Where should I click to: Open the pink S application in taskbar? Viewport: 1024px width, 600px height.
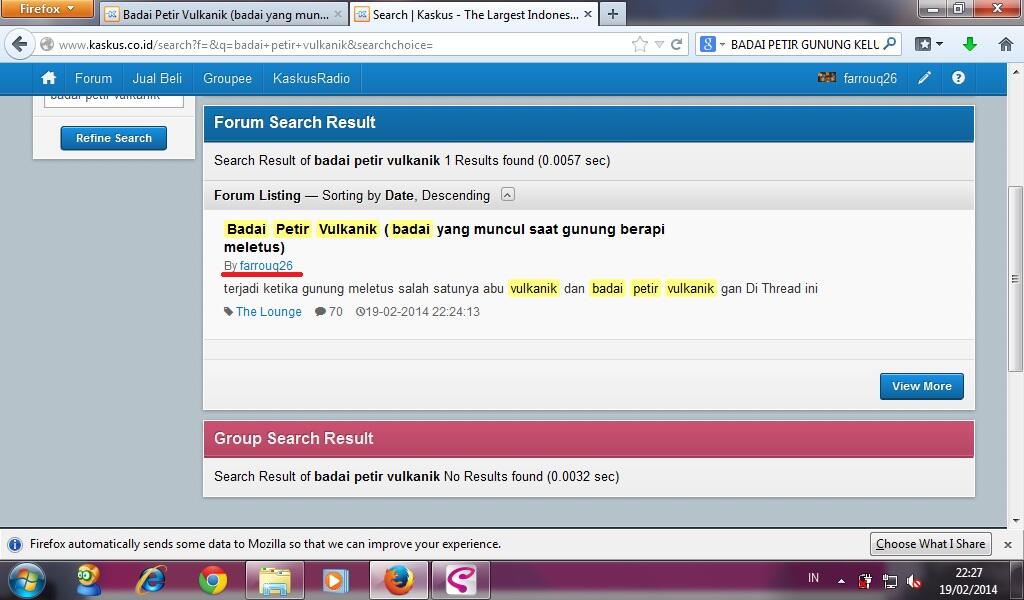pyautogui.click(x=460, y=580)
